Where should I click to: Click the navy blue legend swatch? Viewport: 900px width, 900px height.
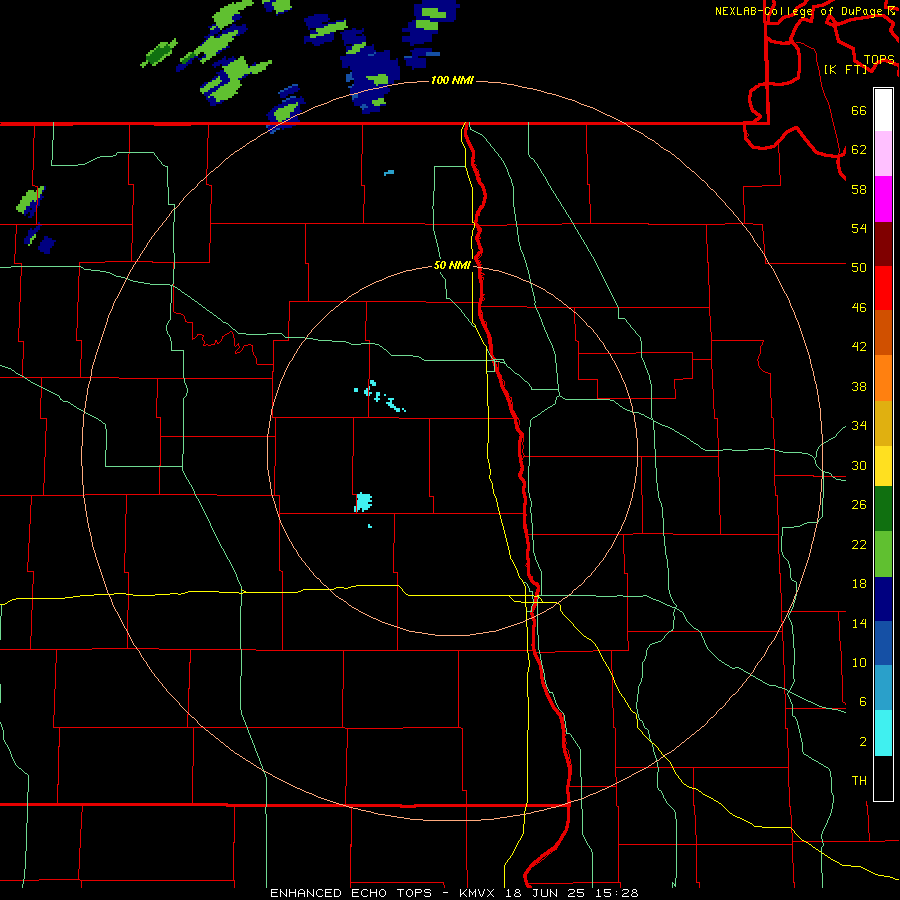pos(883,599)
